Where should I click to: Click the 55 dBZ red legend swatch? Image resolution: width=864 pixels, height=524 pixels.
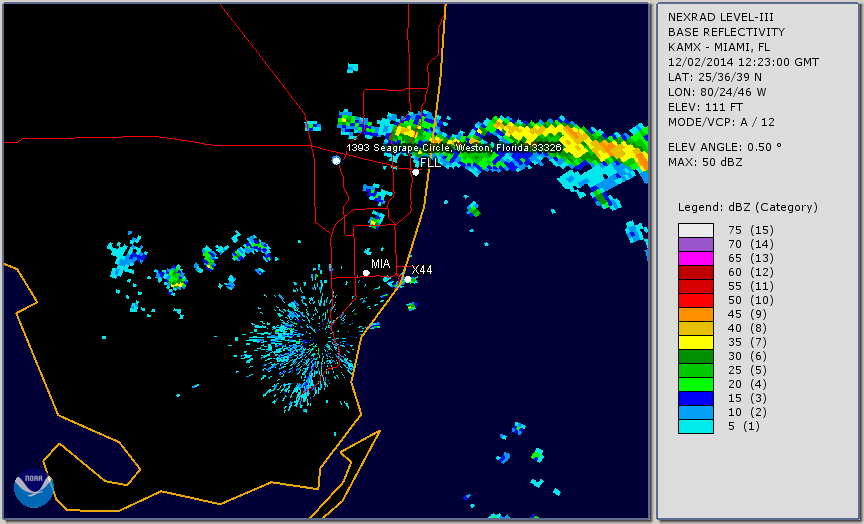pos(696,287)
